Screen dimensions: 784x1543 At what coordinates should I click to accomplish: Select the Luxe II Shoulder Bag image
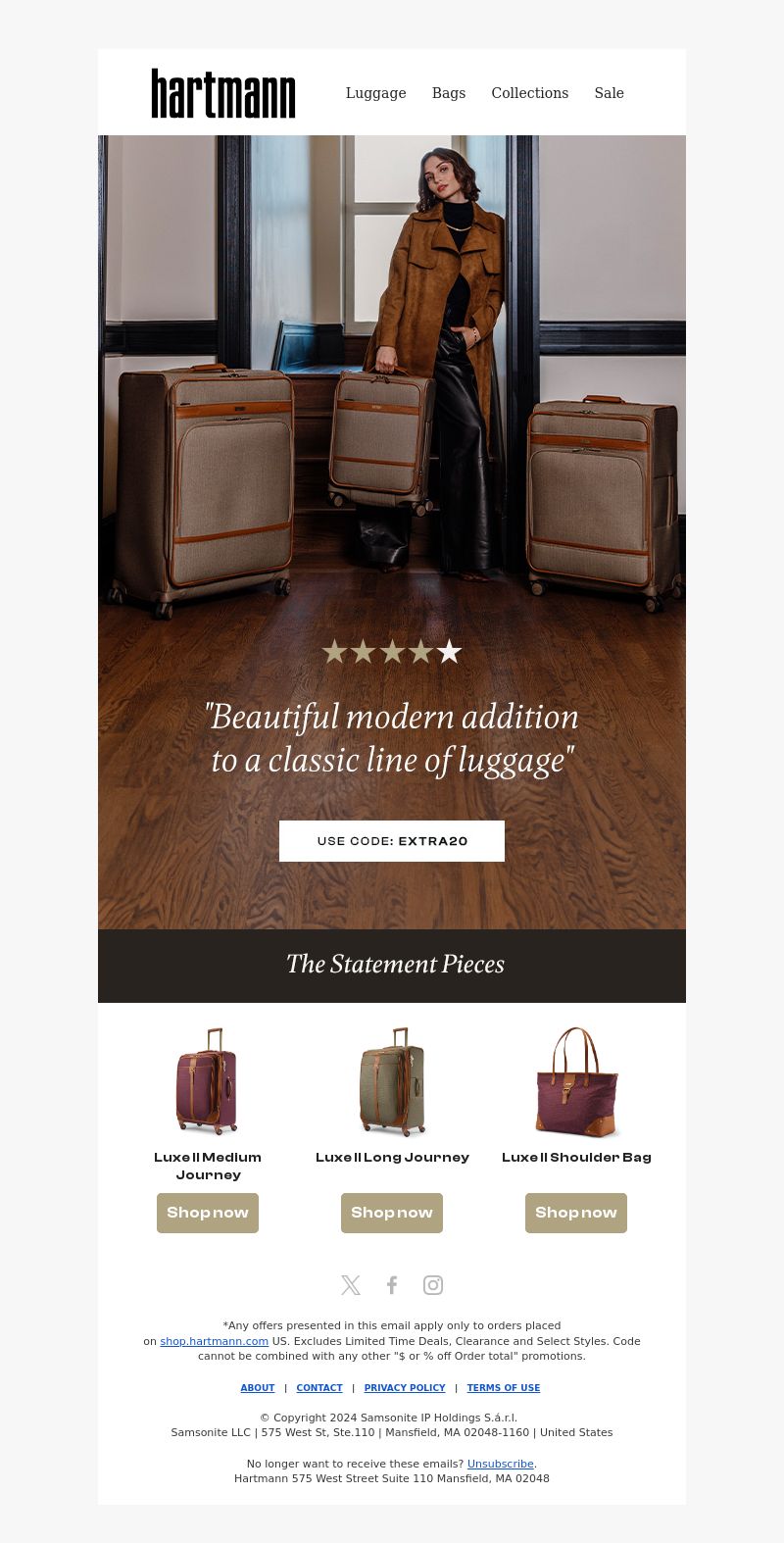point(576,1081)
